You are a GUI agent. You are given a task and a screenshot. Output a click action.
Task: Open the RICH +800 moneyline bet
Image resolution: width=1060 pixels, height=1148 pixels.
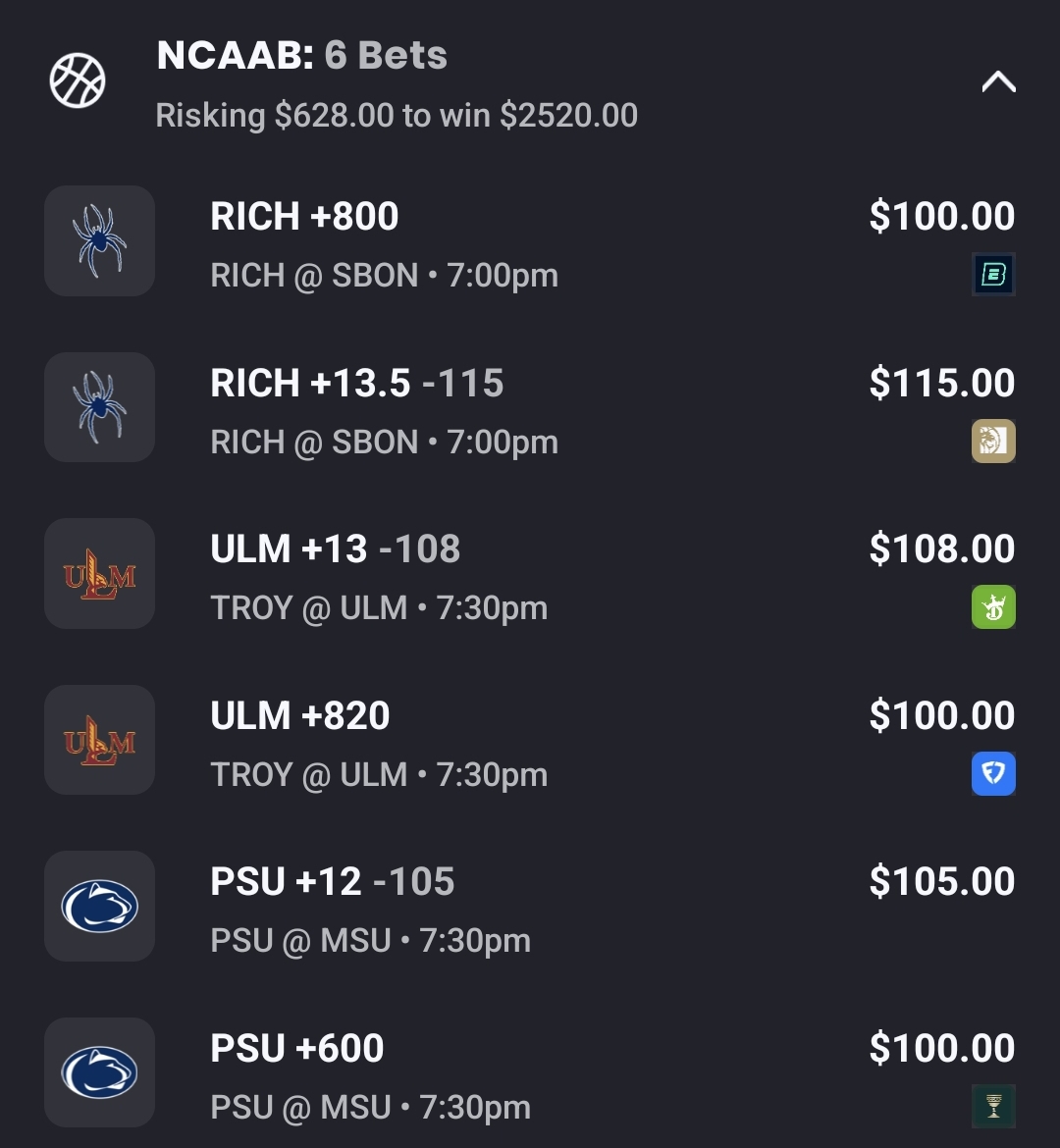coord(304,217)
